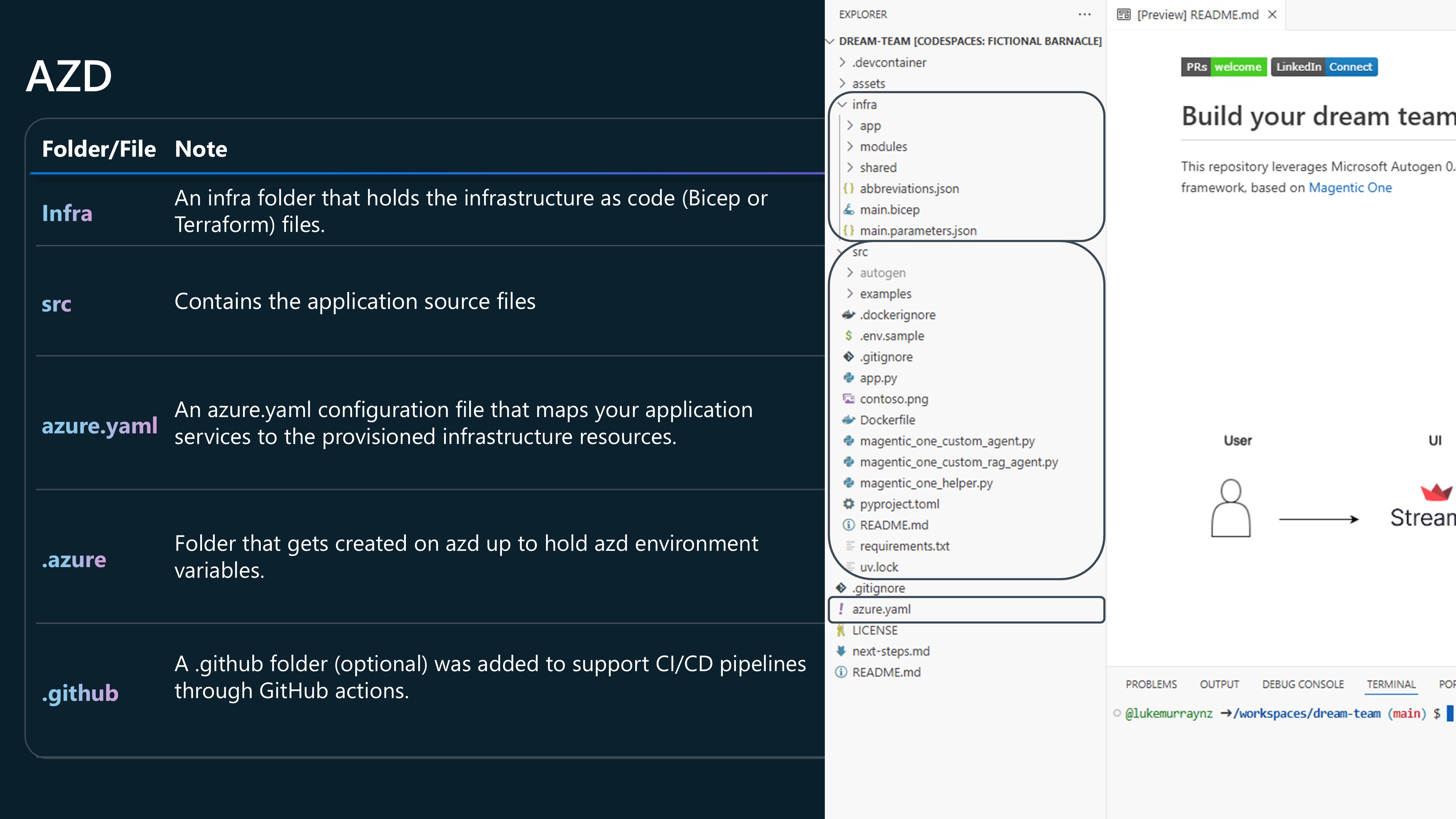Click src .gitignore git icon
This screenshot has width=1456, height=819.
(848, 357)
